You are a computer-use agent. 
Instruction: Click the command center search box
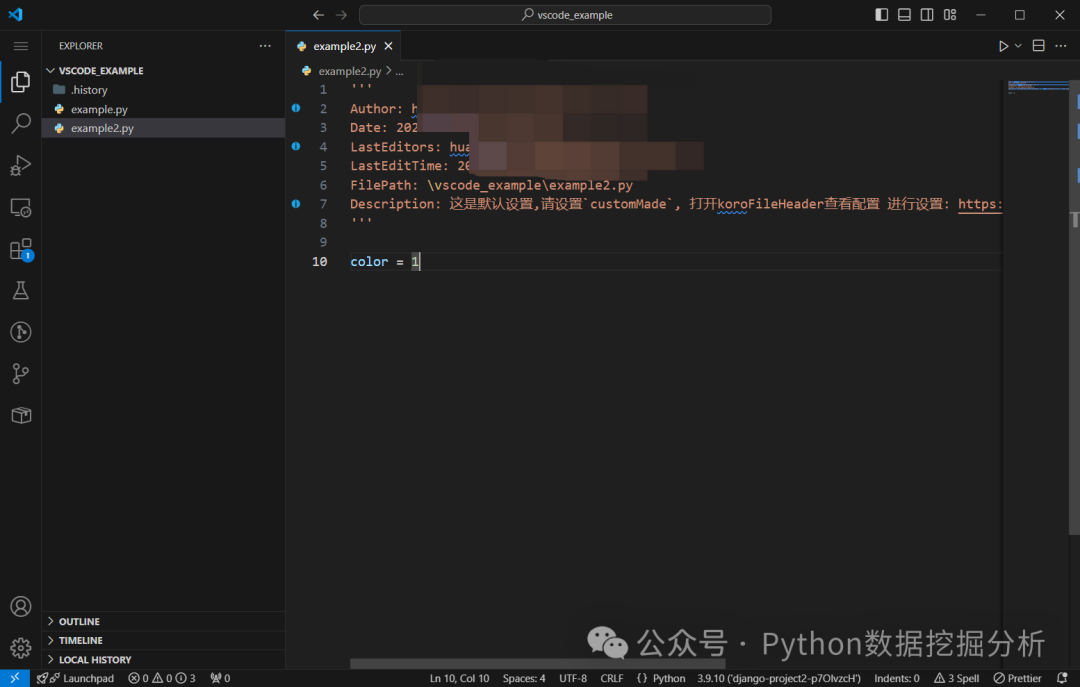pyautogui.click(x=565, y=14)
